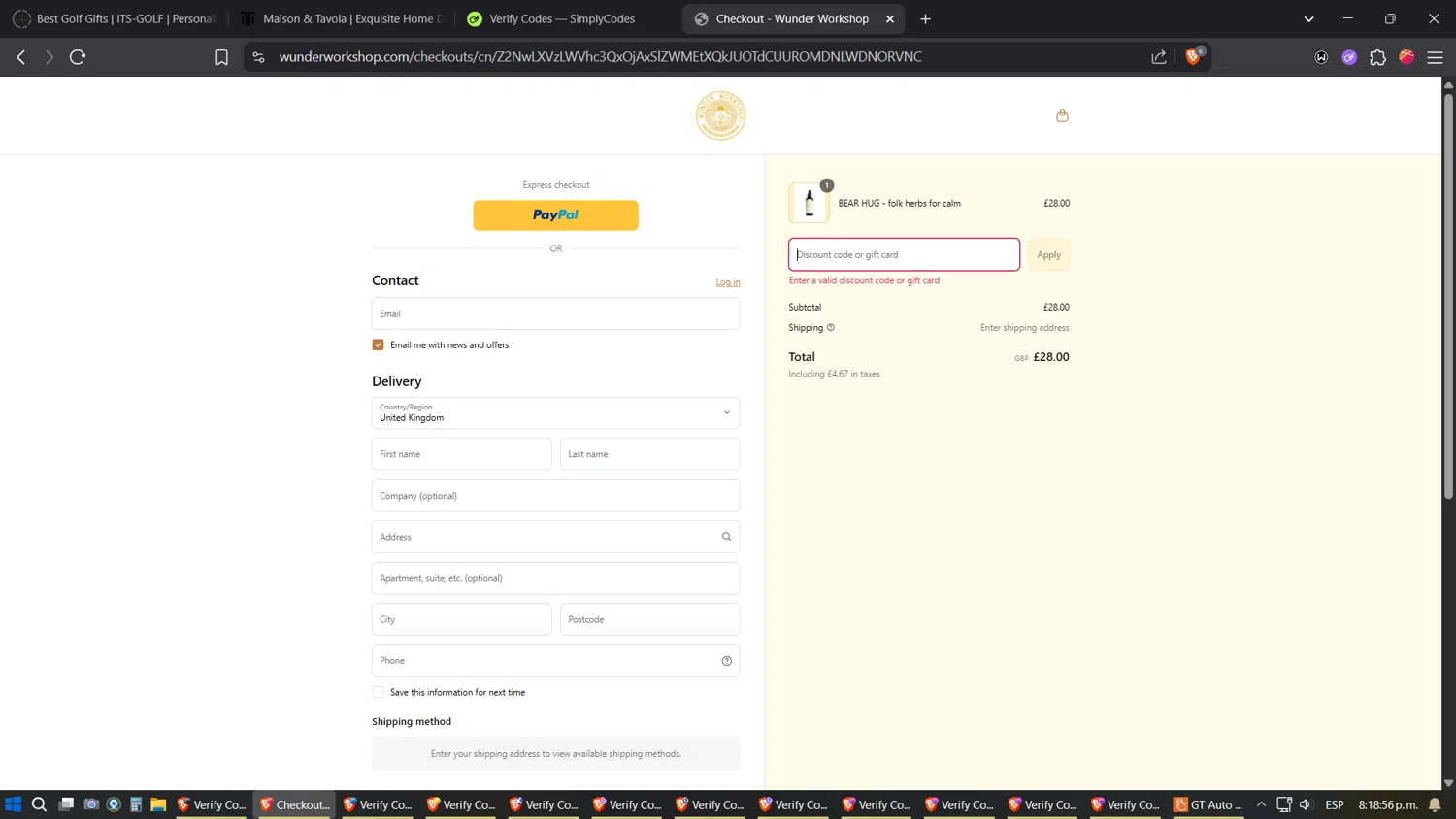Open Windows taskbar search
The image size is (1456, 819).
click(x=39, y=804)
